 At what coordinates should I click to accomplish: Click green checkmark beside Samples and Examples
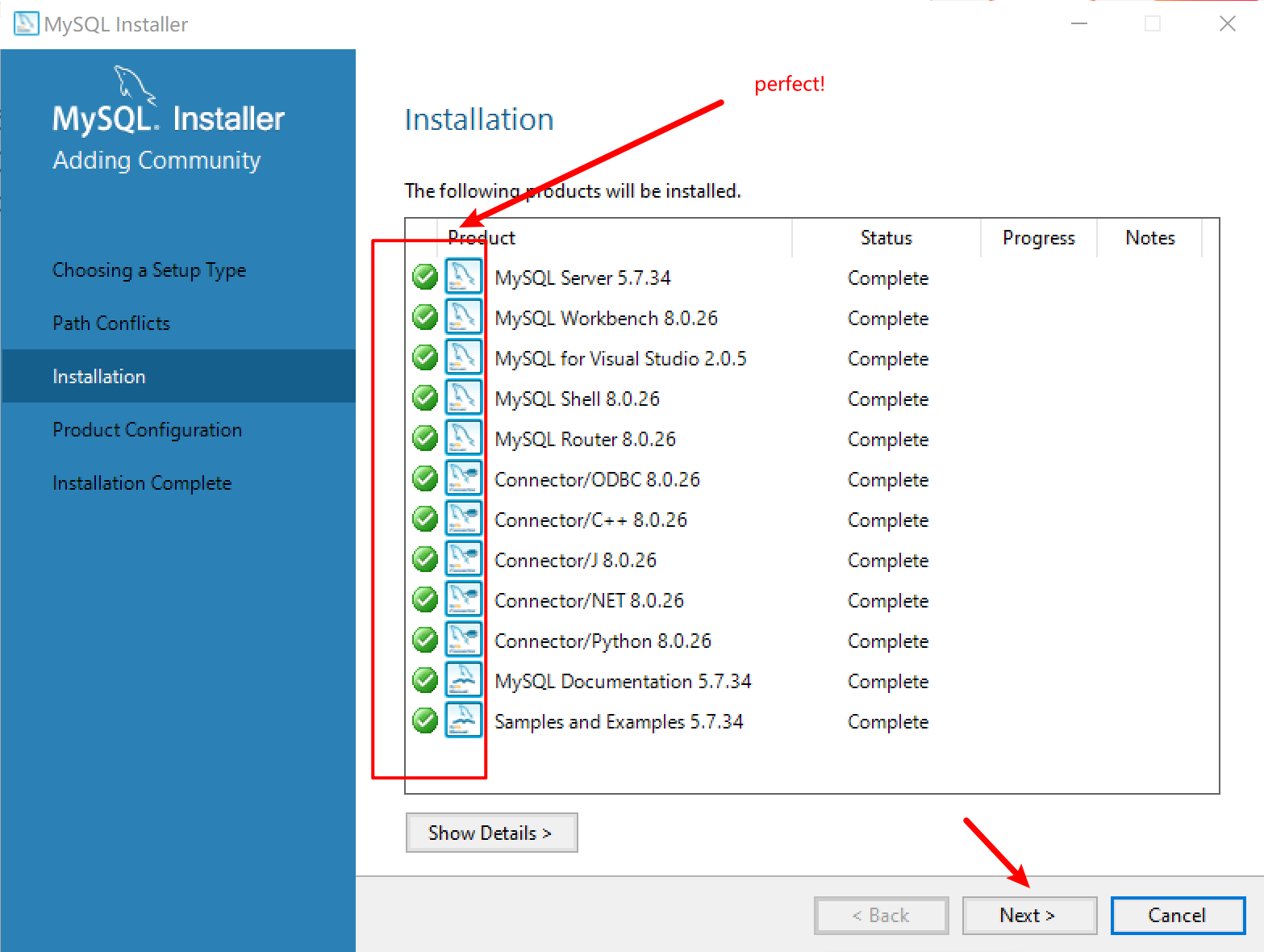[x=425, y=720]
